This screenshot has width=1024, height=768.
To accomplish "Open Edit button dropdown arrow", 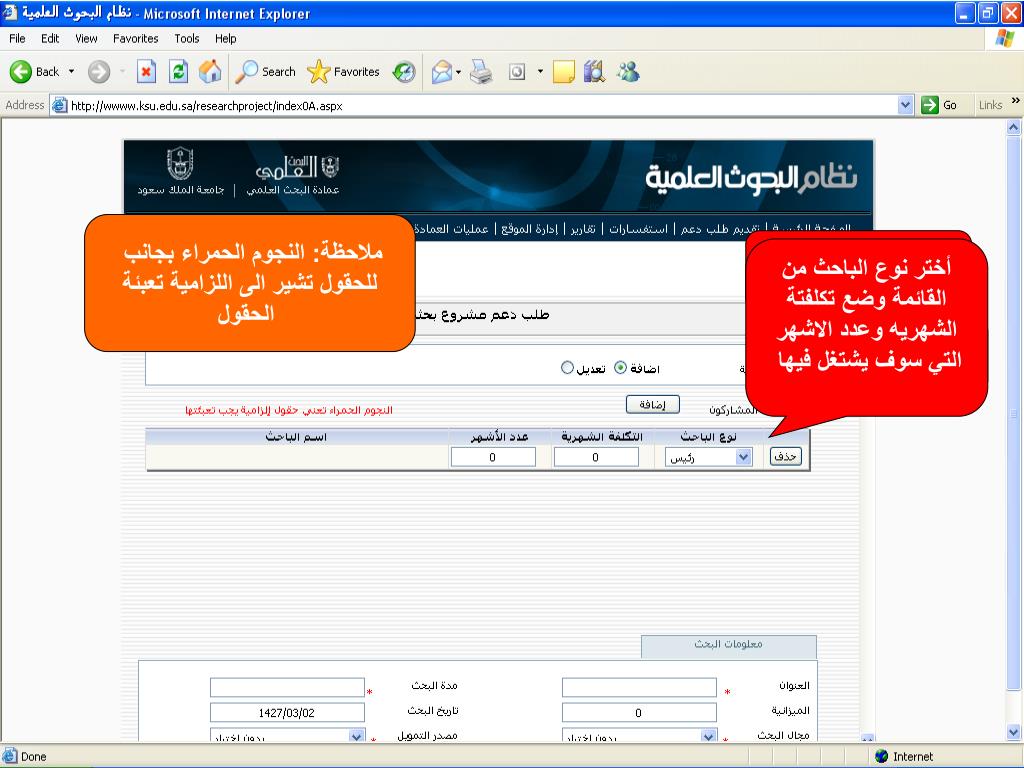I will point(540,72).
